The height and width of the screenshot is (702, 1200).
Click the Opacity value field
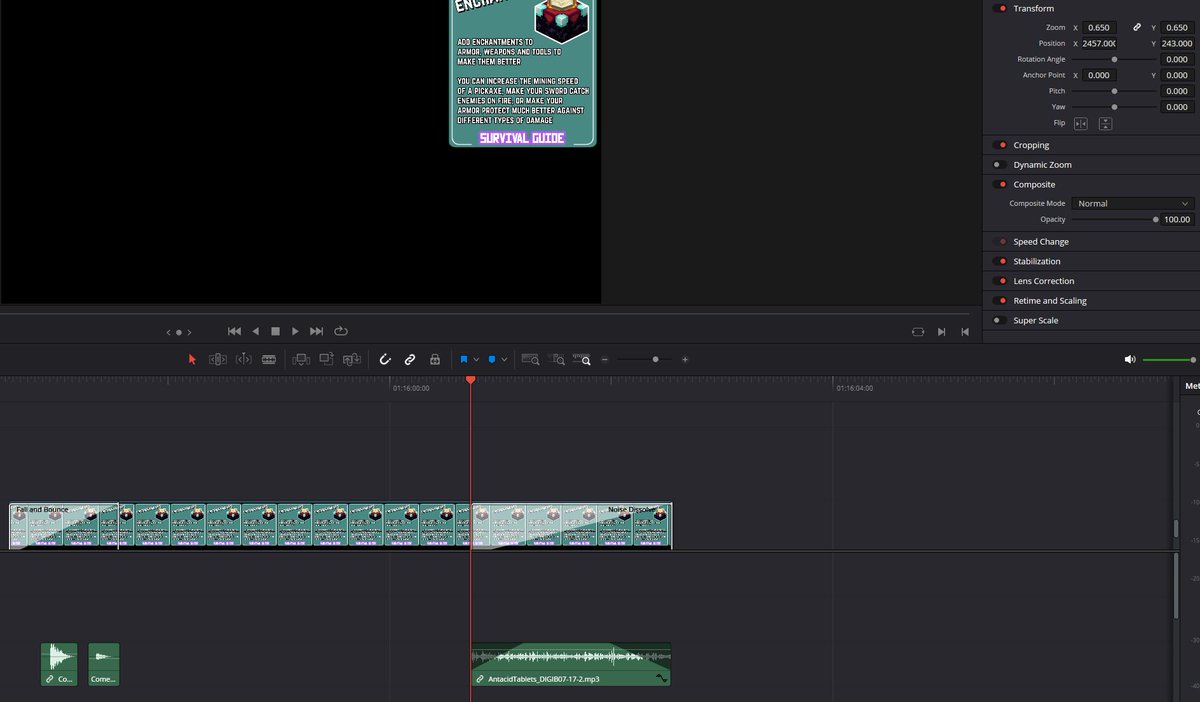[x=1178, y=220]
